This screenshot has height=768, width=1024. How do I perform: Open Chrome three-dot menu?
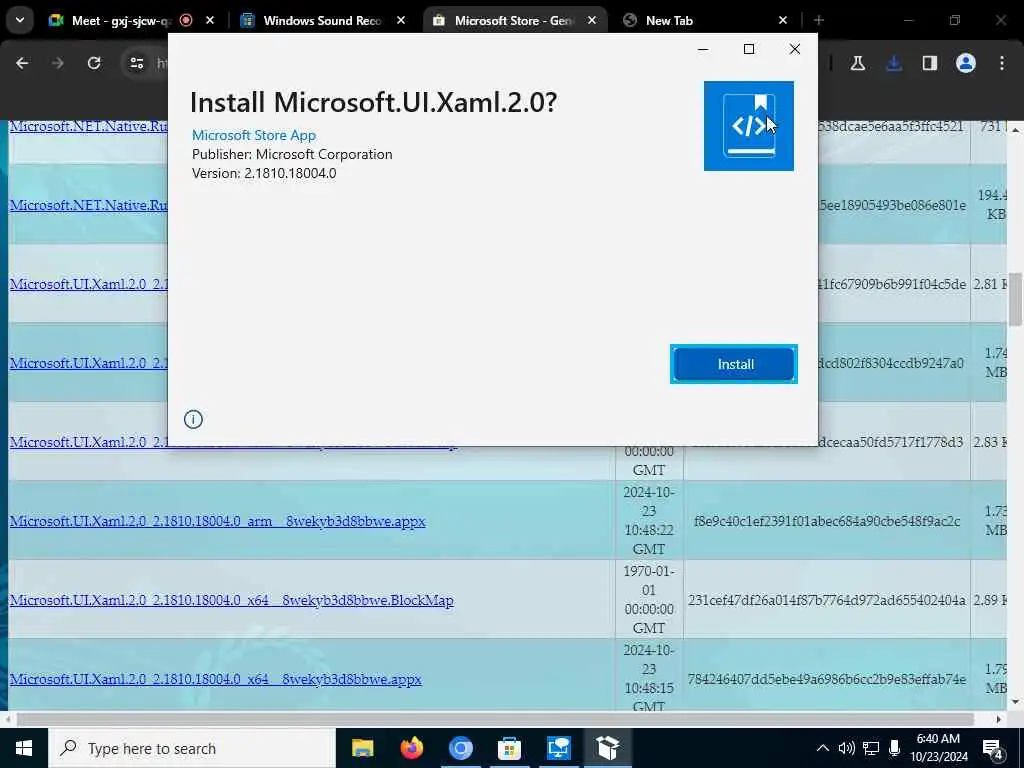[1002, 63]
